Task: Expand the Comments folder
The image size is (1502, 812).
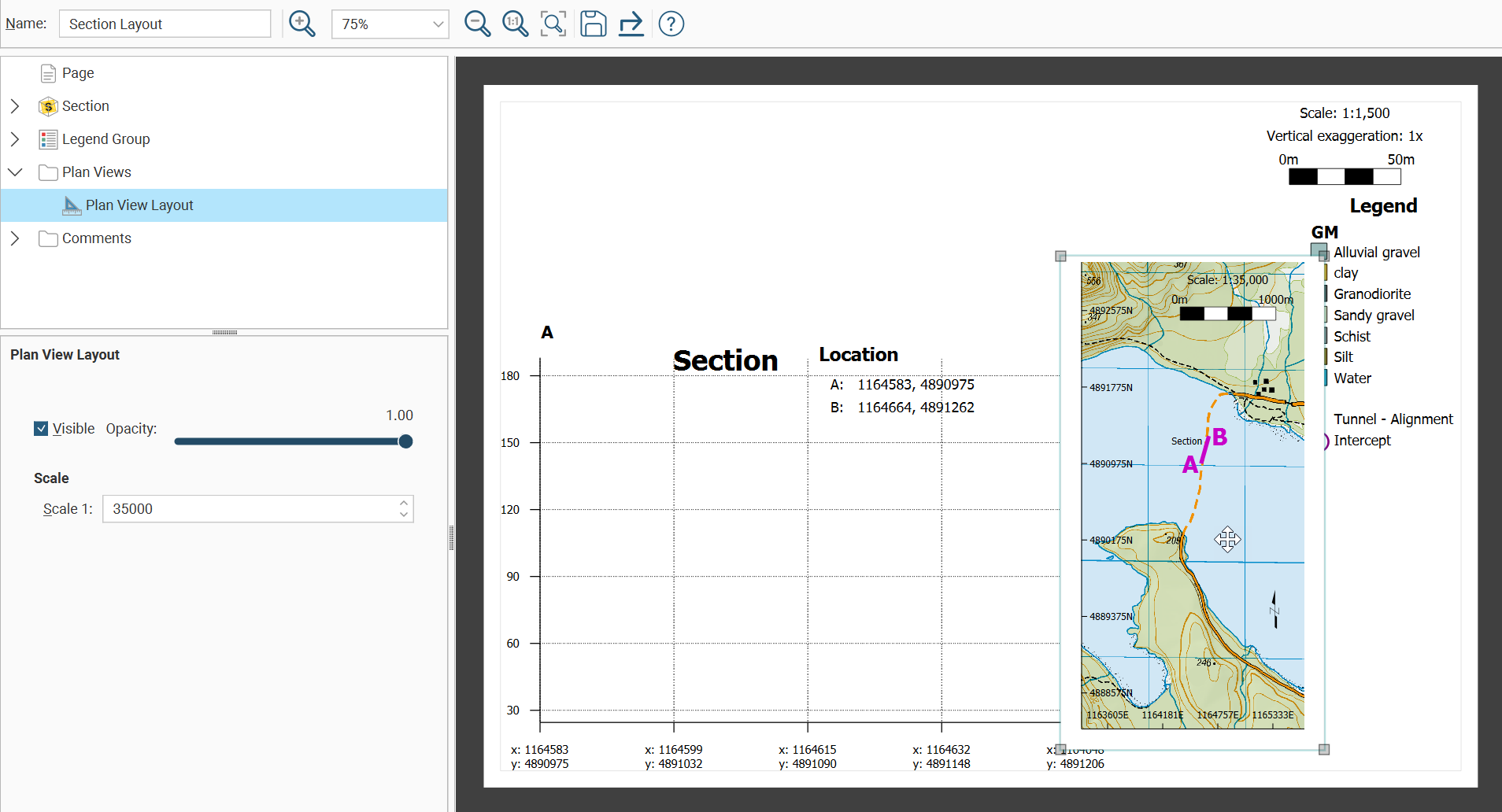Action: (15, 238)
